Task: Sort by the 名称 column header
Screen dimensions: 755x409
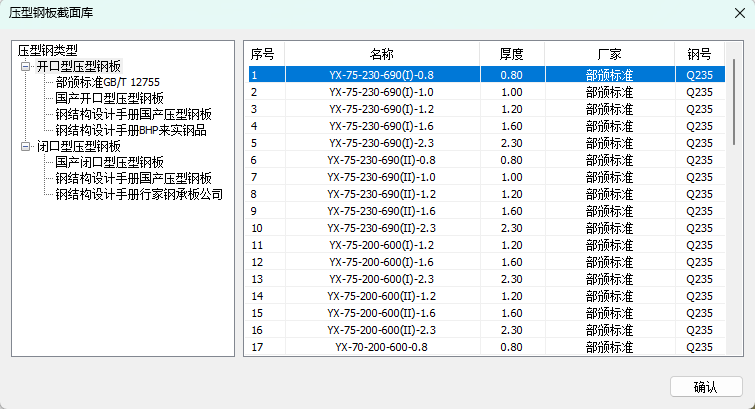Action: [x=382, y=53]
